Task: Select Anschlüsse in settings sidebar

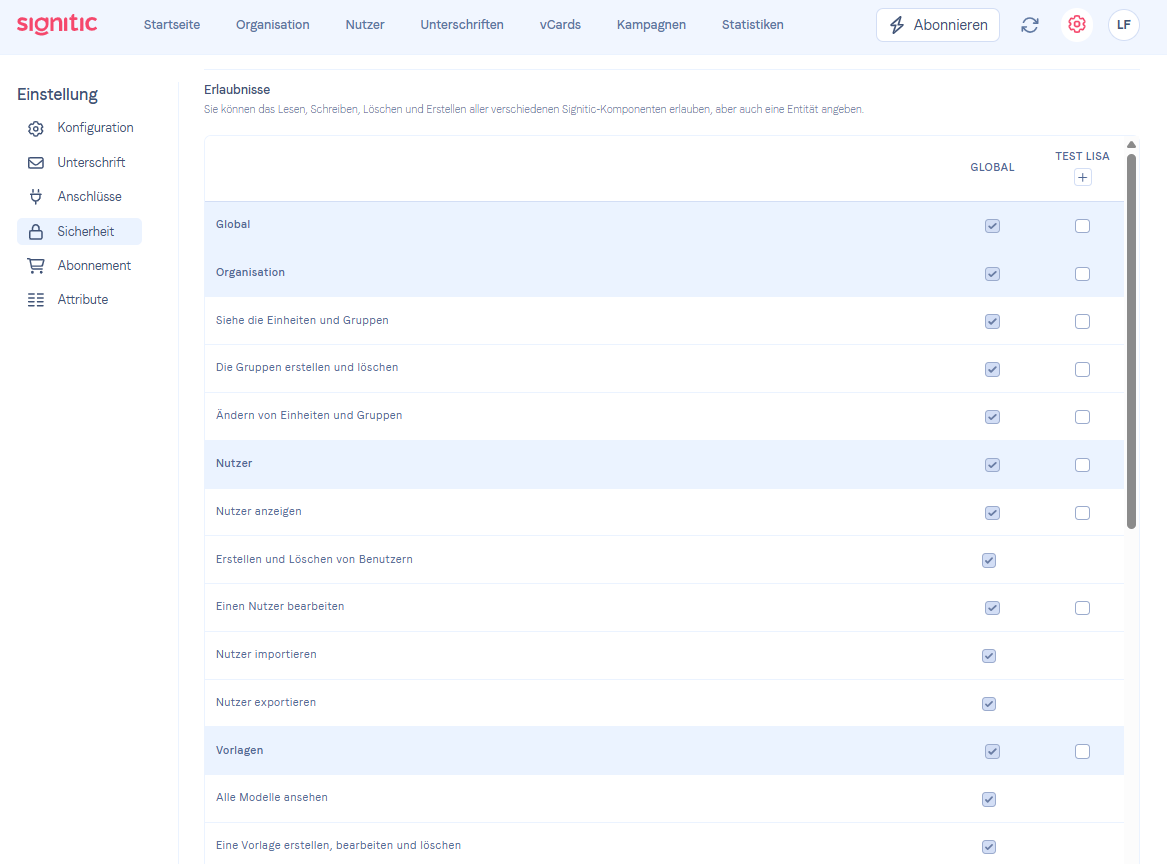Action: click(80, 196)
